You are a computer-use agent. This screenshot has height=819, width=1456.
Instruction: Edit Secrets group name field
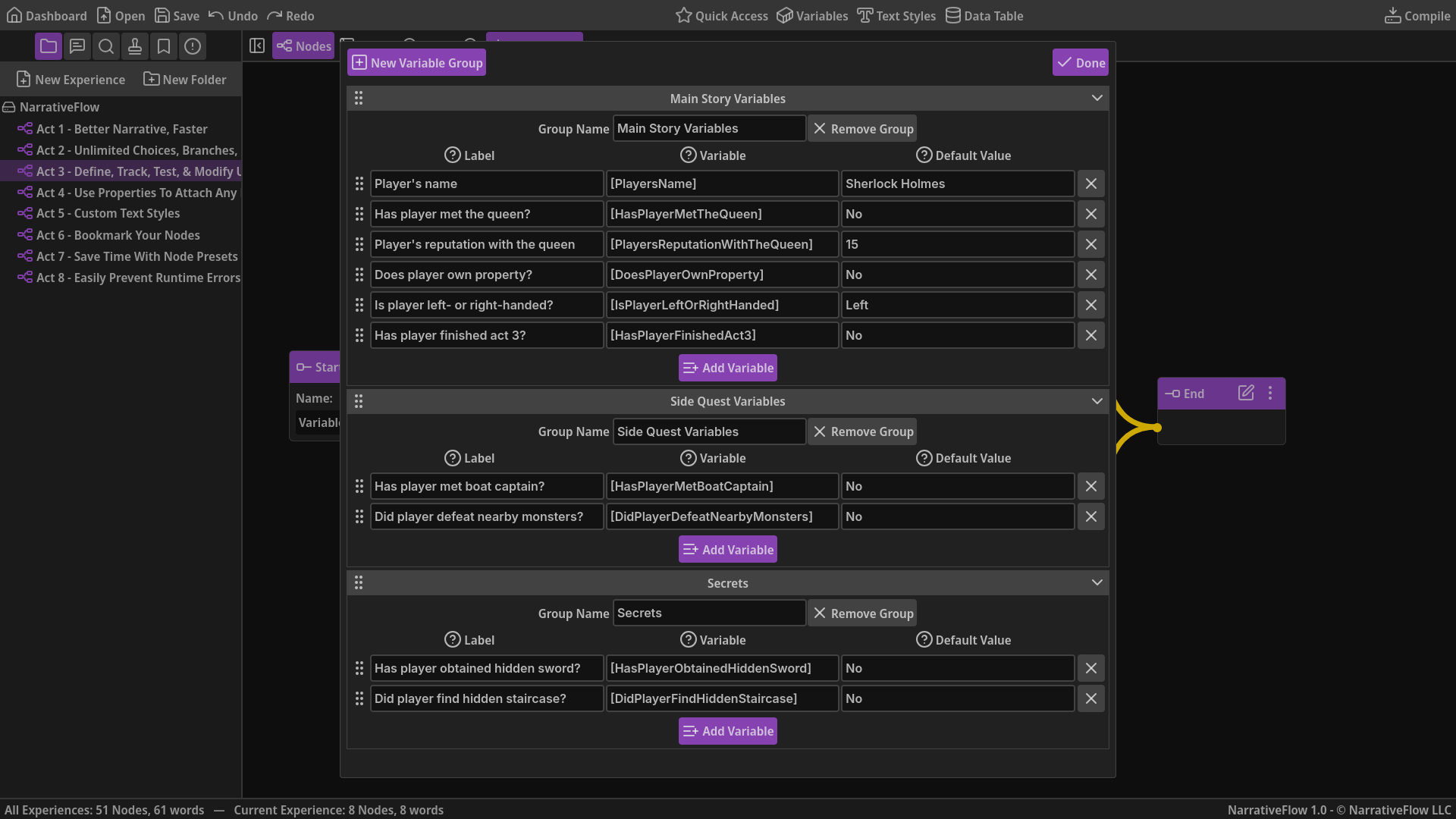click(709, 613)
